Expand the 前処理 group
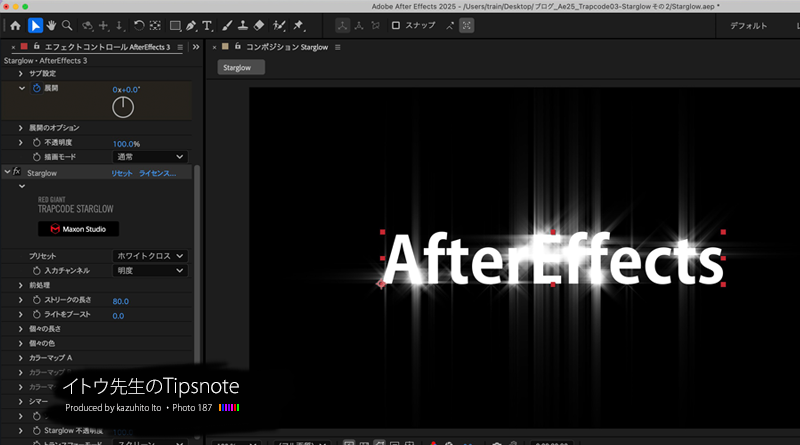Screen dimensions: 800x445 21,285
